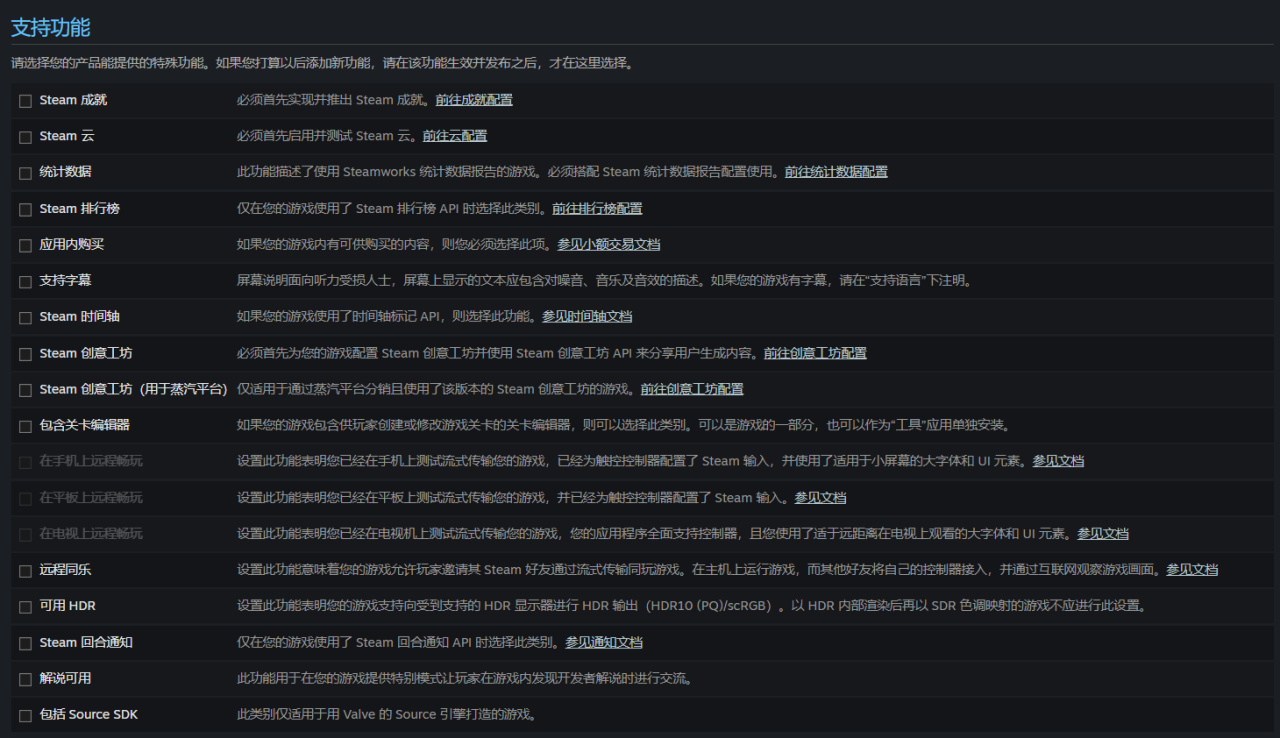View the 参见通知文档 link
The image size is (1280, 738).
(x=604, y=642)
